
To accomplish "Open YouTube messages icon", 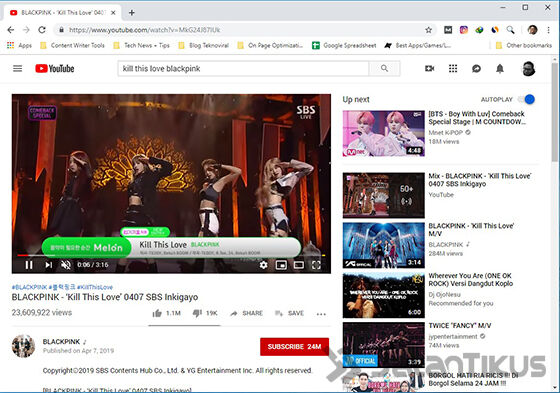I will click(x=476, y=68).
